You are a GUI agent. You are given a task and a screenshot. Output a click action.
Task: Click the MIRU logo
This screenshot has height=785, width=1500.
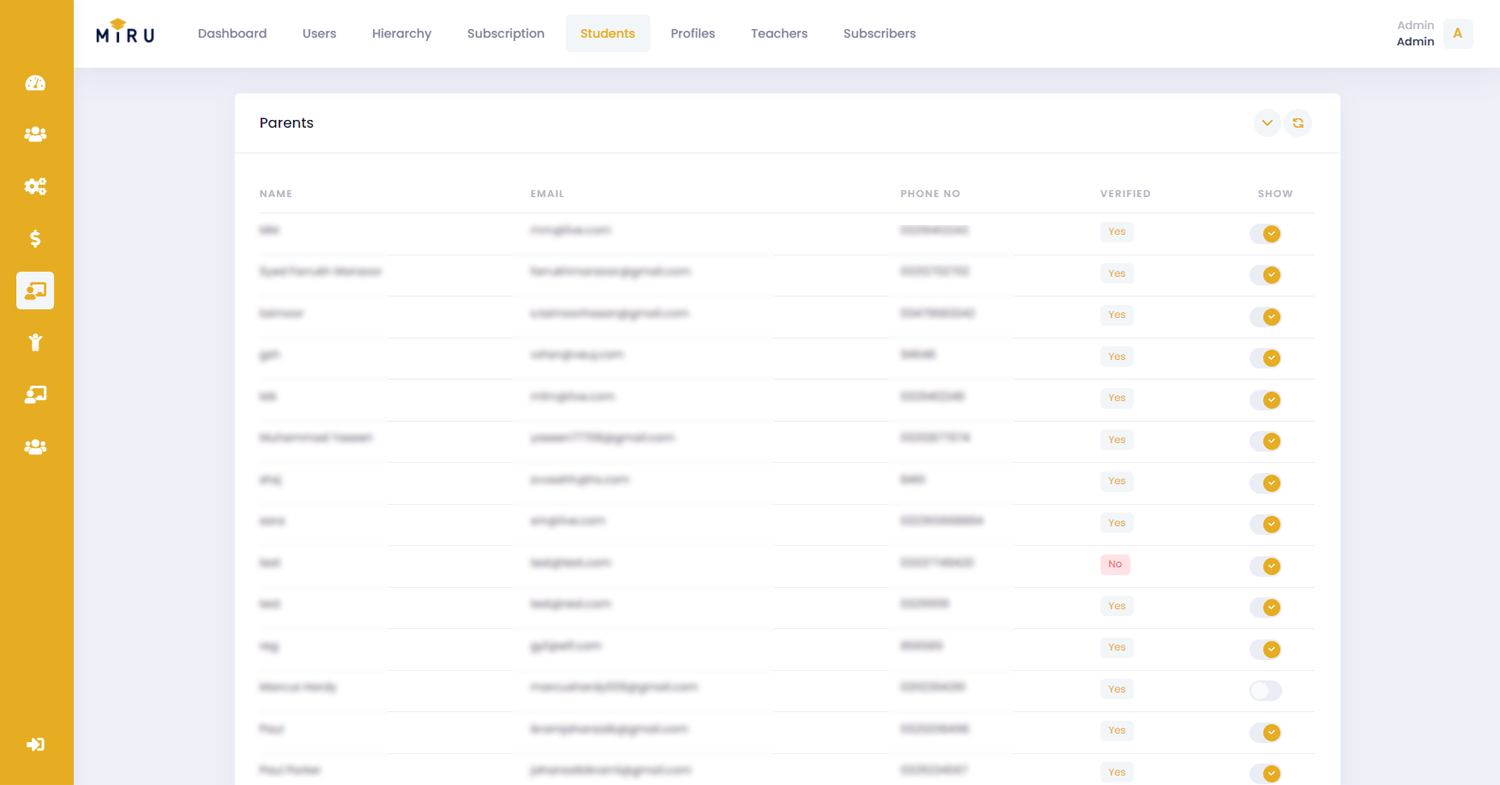pos(125,33)
